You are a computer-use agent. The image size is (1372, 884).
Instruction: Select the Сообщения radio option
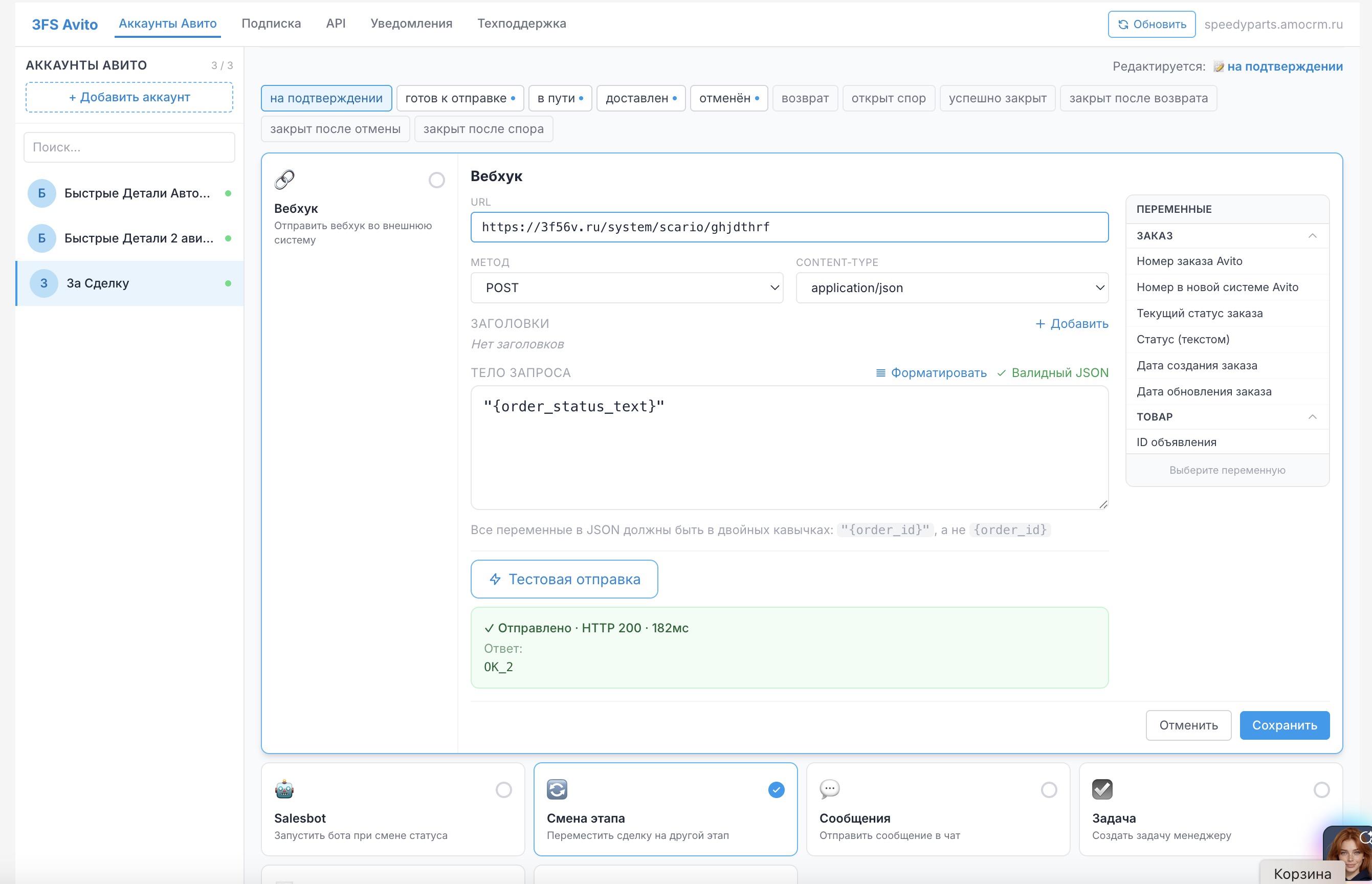pyautogui.click(x=1049, y=790)
